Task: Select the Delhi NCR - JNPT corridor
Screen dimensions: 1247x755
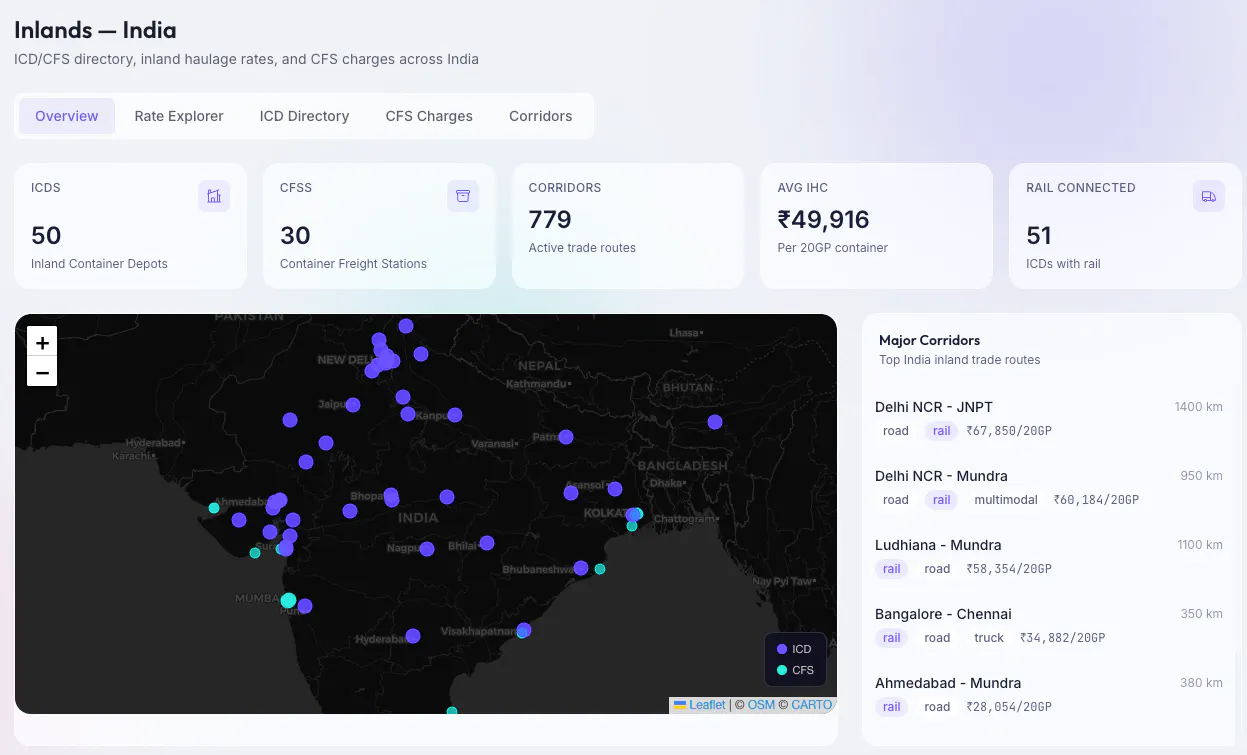Action: coord(1049,419)
